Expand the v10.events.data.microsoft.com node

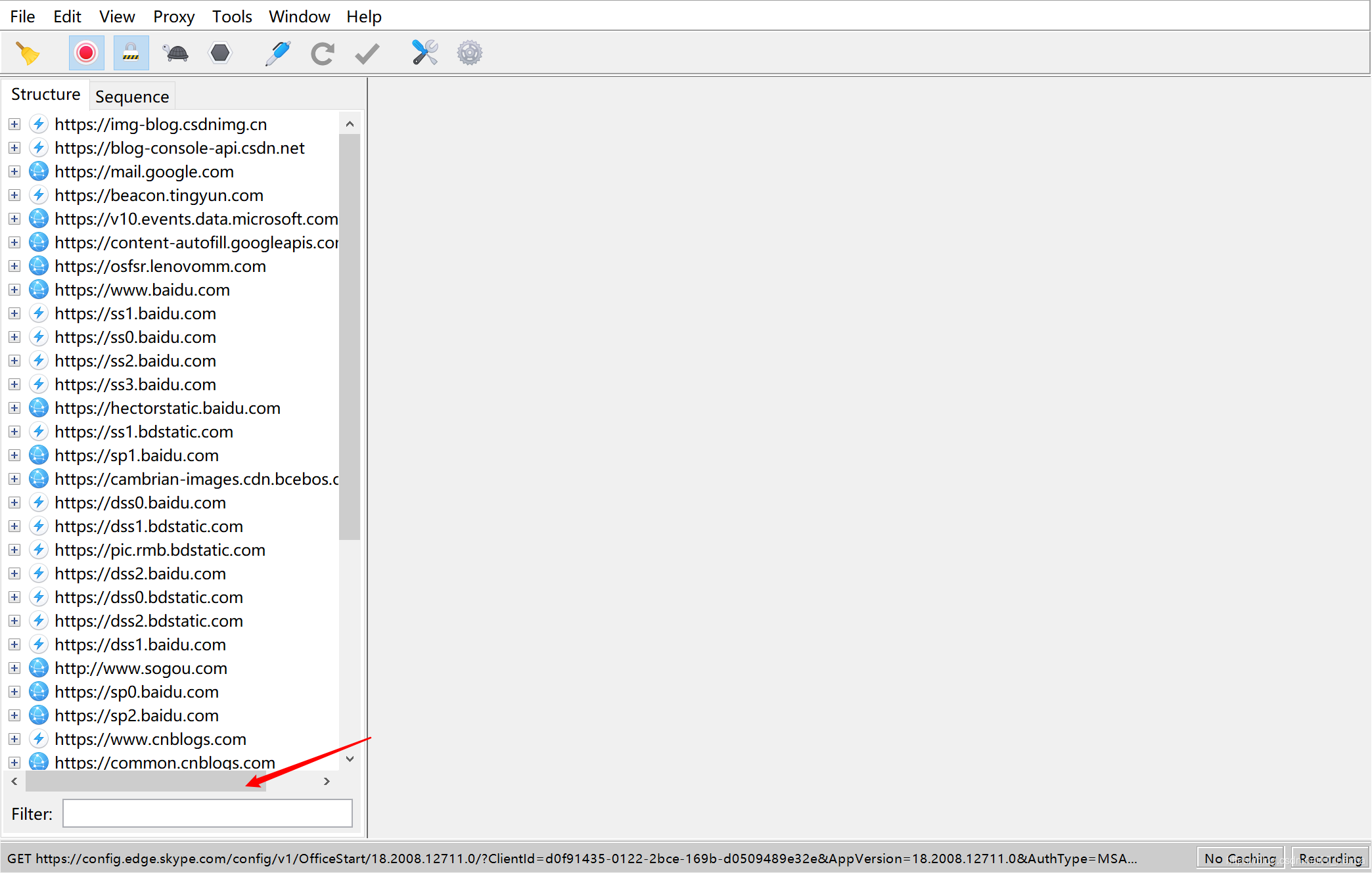14,219
